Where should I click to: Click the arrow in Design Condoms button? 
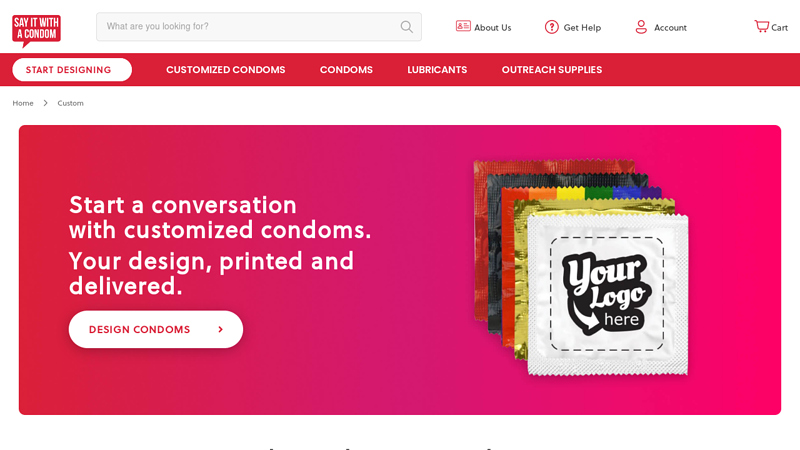220,330
